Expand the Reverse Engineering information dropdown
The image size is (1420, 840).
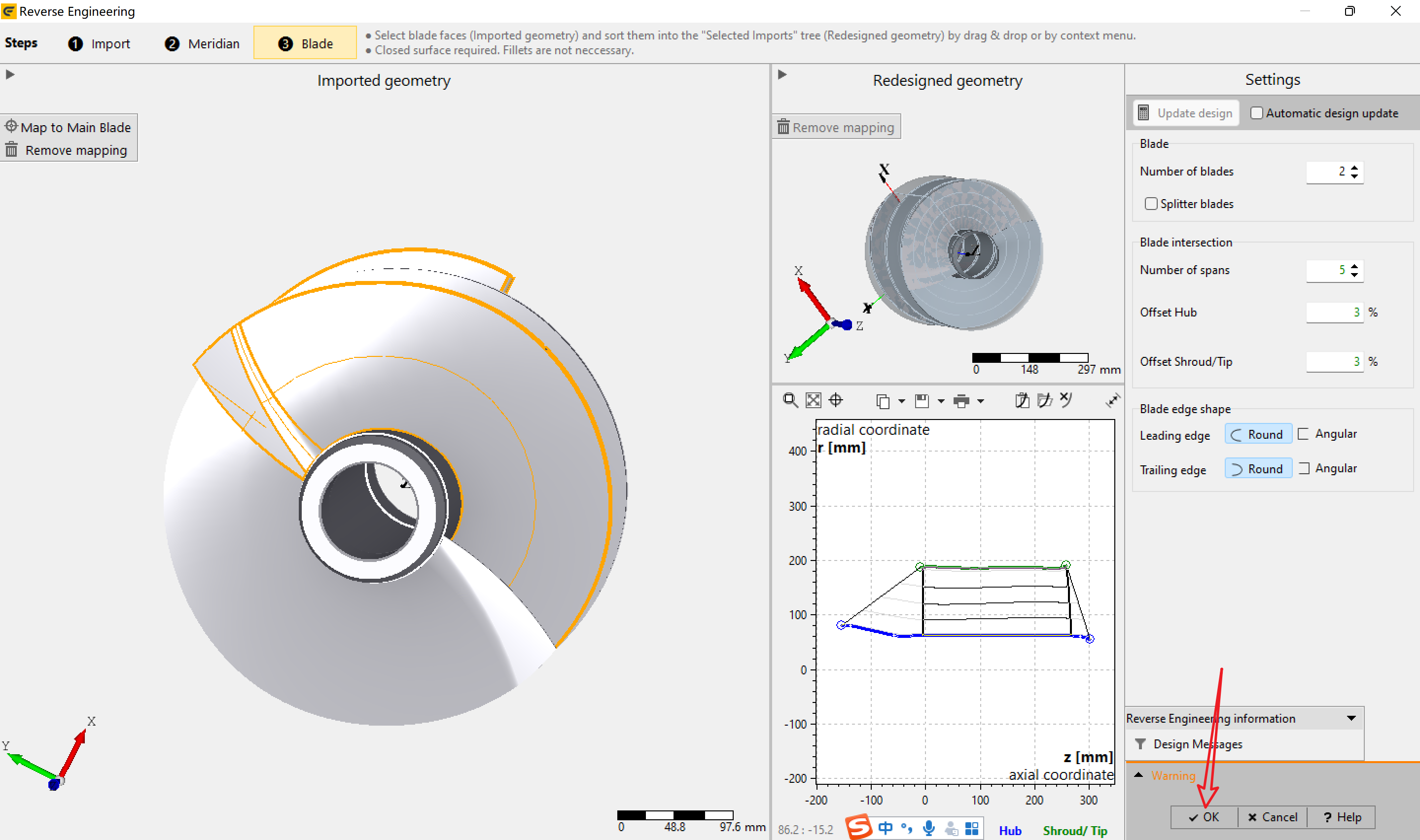(1351, 718)
